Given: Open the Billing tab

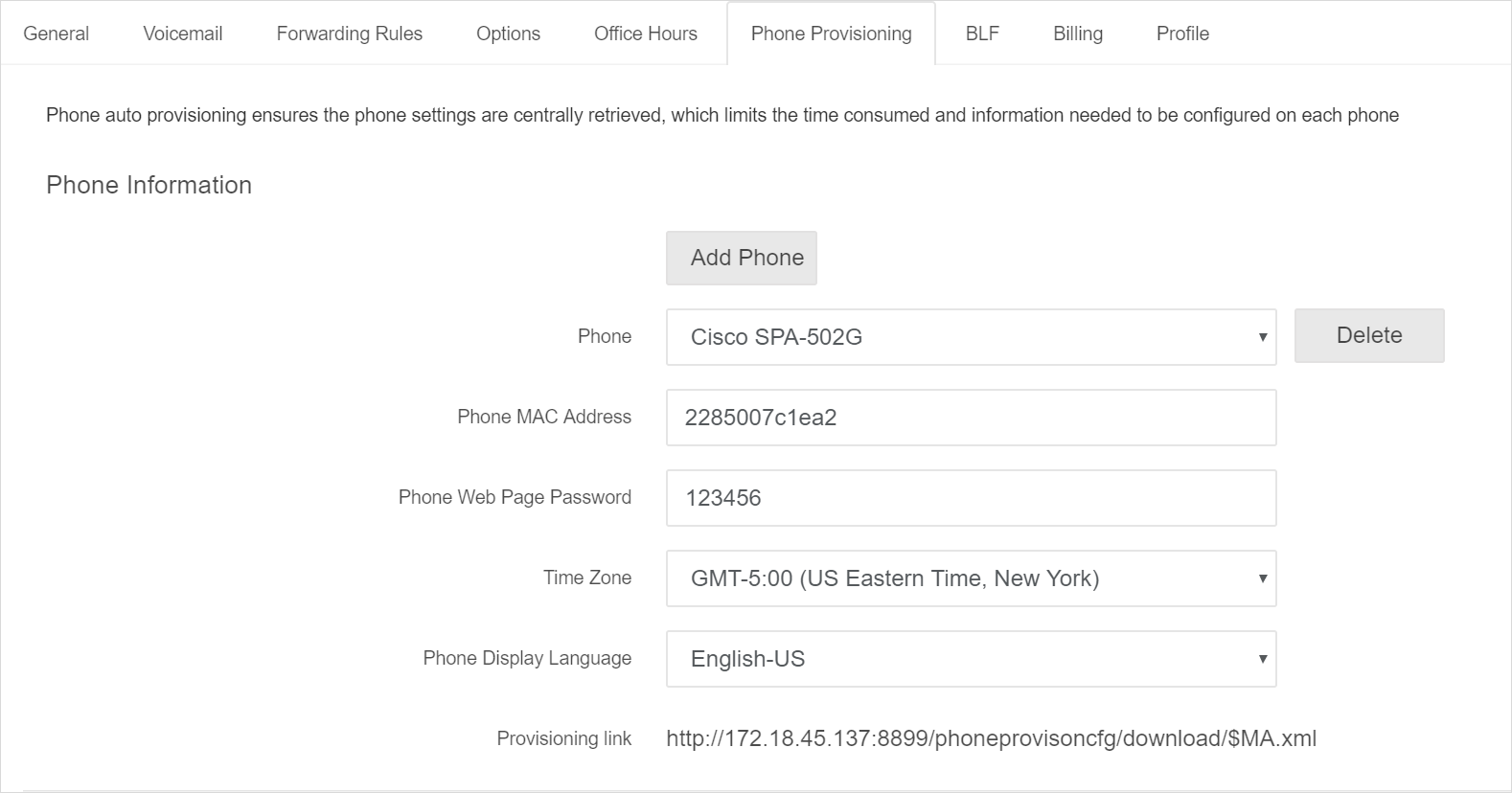Looking at the screenshot, I should pyautogui.click(x=1078, y=34).
